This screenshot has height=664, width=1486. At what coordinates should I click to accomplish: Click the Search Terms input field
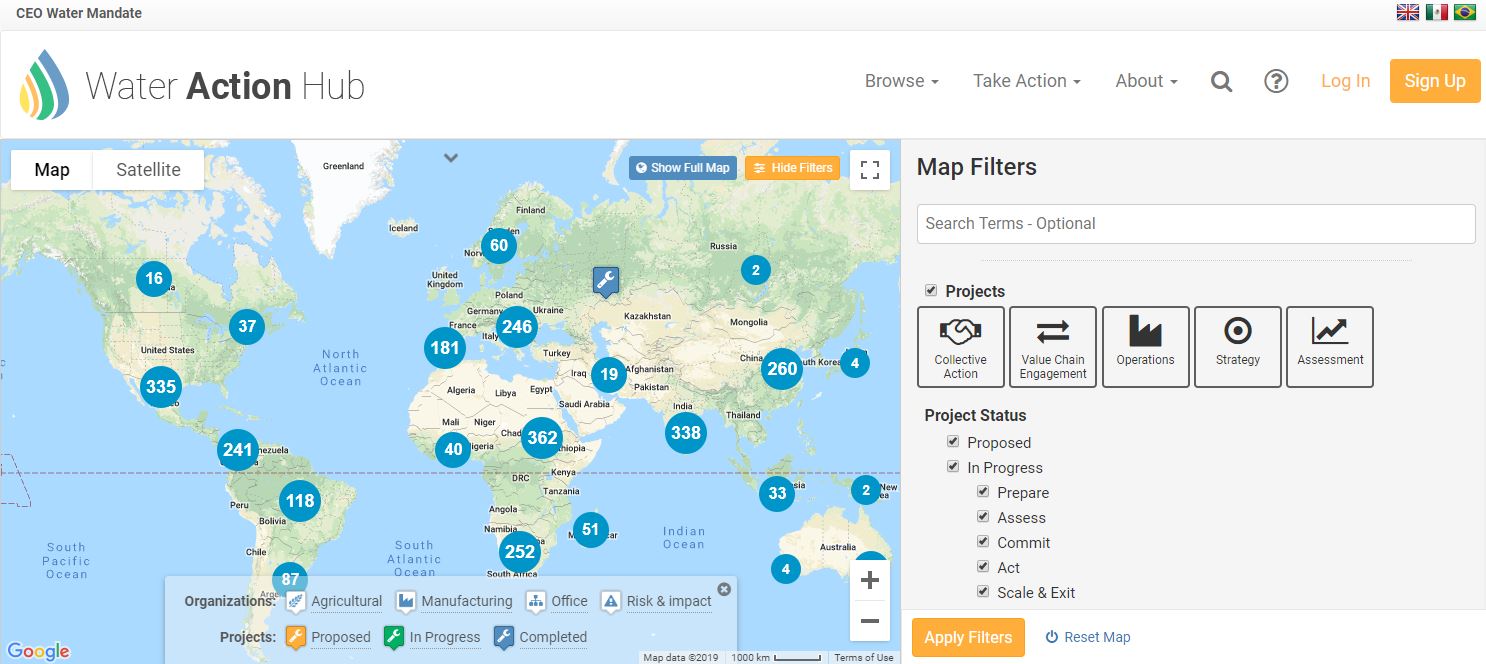click(1195, 224)
